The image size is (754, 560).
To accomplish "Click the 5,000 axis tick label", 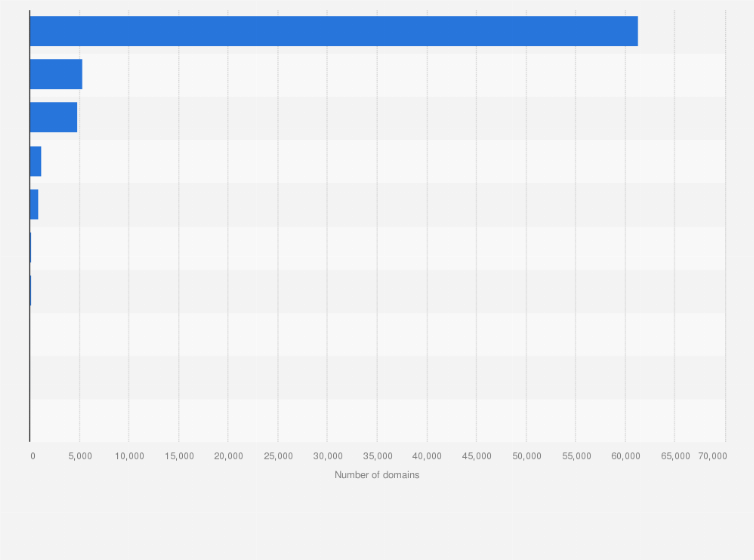I will 80,456.
